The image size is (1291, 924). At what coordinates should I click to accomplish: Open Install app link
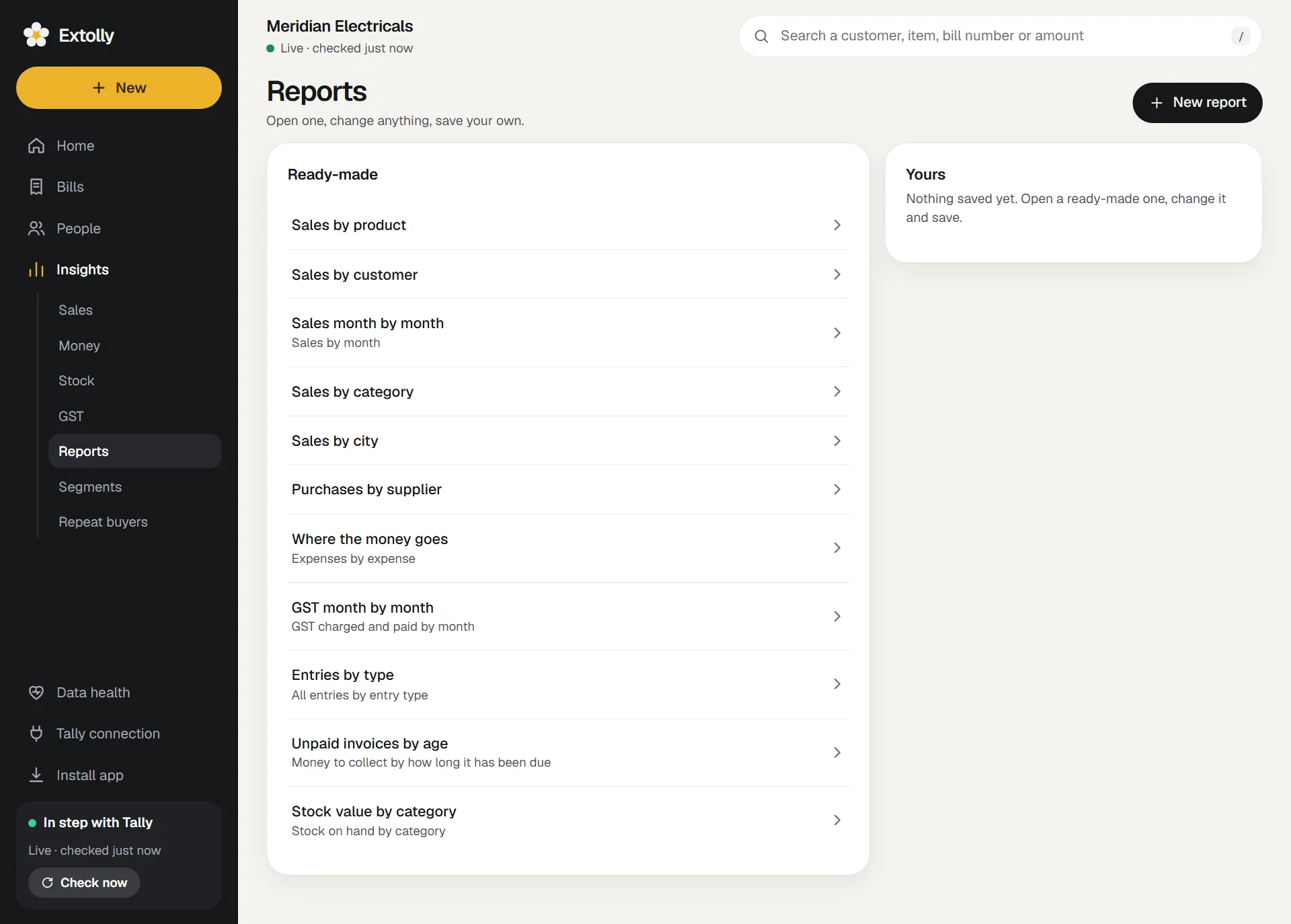[x=119, y=775]
